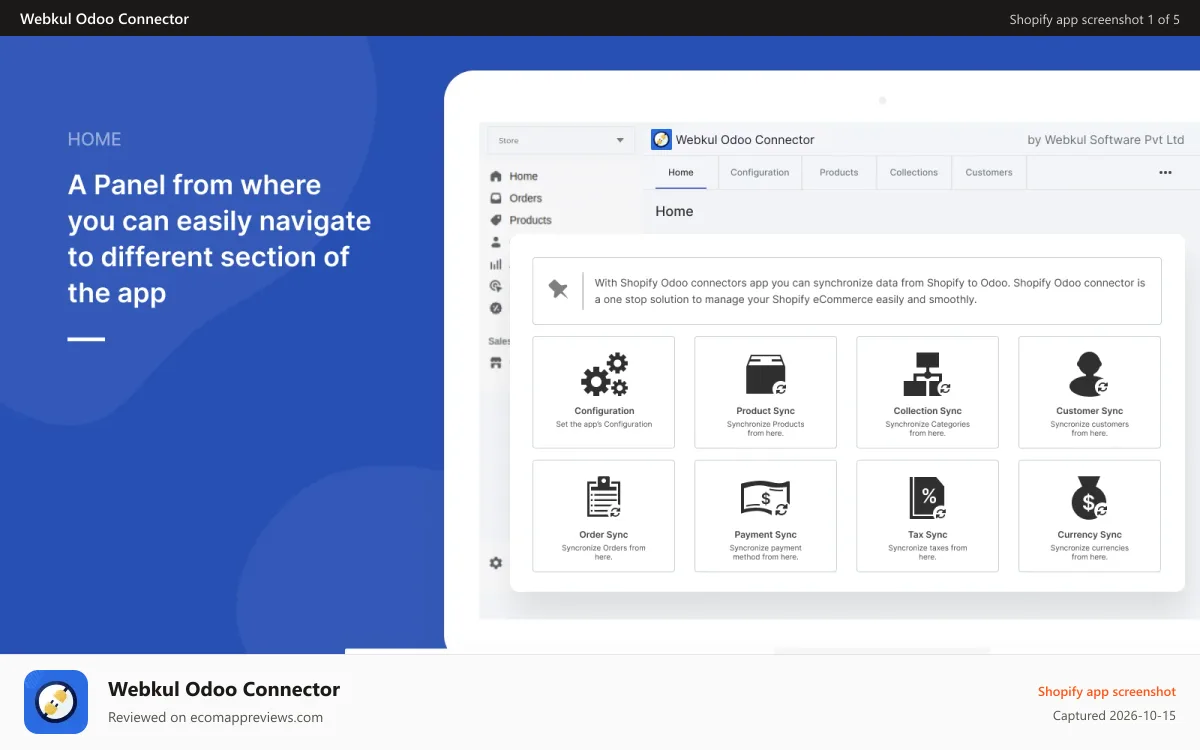Click the pin icon in the info banner
This screenshot has width=1200, height=750.
558,289
